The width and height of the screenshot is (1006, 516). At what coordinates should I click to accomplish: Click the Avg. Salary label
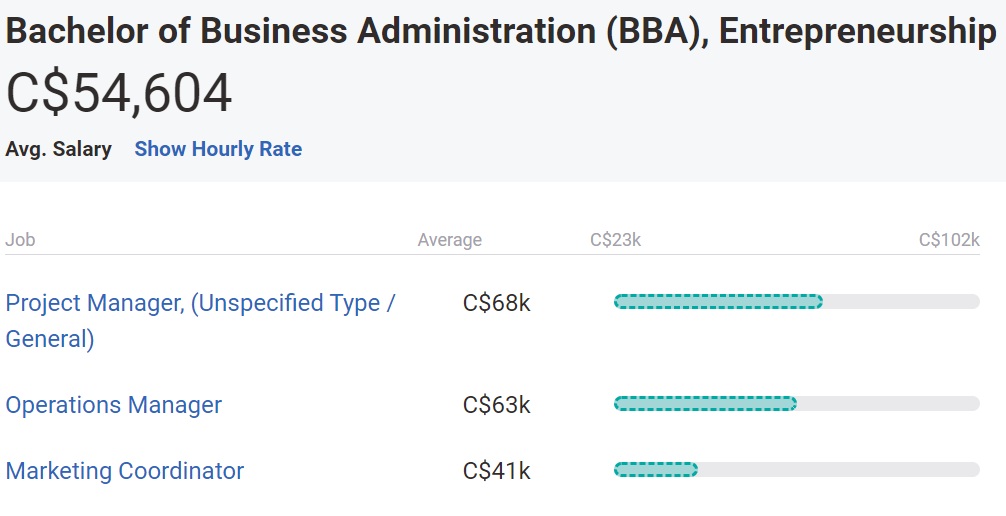[58, 149]
